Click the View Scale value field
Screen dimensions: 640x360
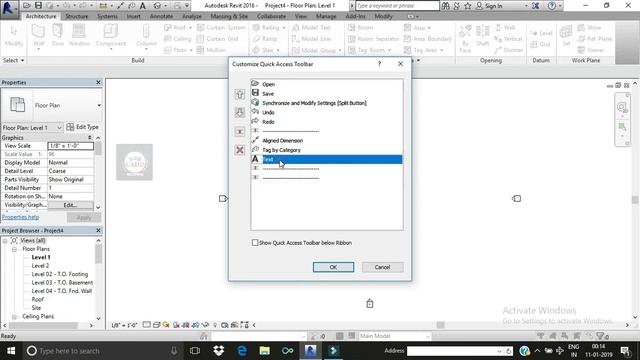pyautogui.click(x=70, y=146)
